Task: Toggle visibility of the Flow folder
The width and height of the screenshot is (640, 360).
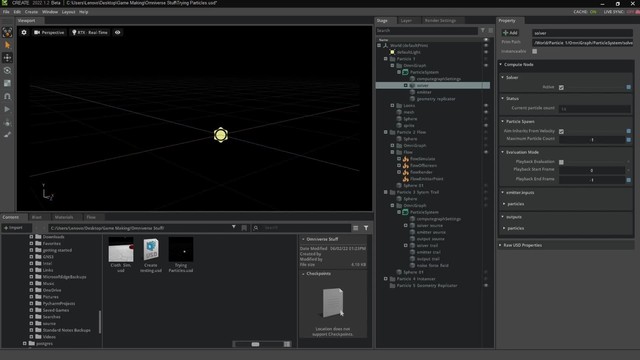Action: pyautogui.click(x=486, y=152)
